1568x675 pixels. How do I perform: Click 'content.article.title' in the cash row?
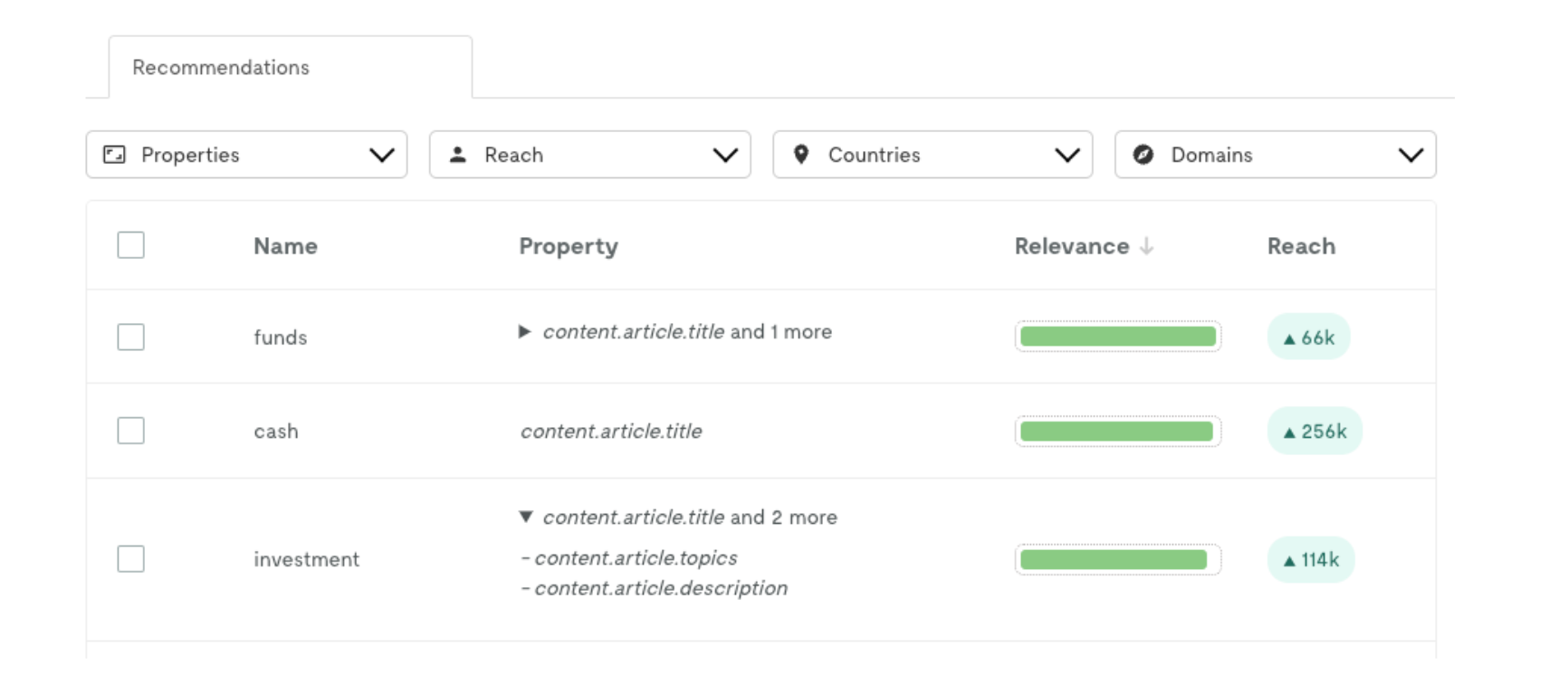(x=611, y=432)
